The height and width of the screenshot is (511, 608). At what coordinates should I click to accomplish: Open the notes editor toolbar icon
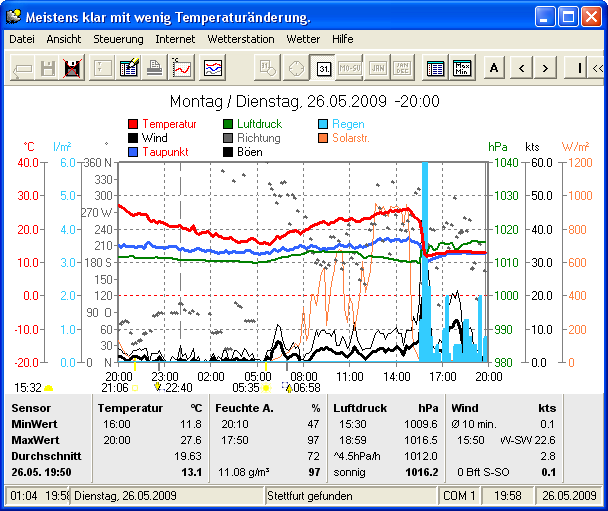[129, 68]
